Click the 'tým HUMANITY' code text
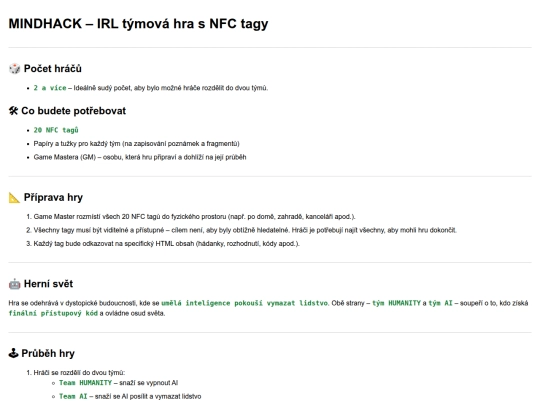This screenshot has width=540, height=405. (396, 303)
